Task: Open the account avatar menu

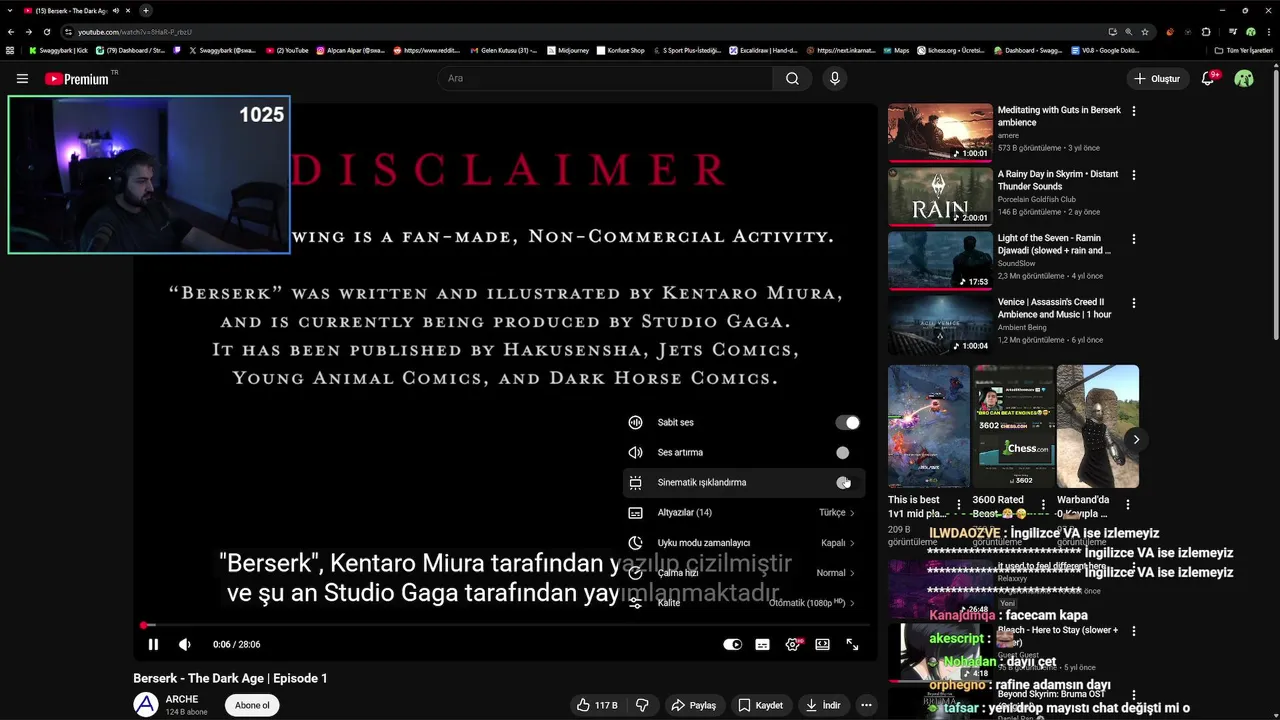Action: [x=1244, y=79]
